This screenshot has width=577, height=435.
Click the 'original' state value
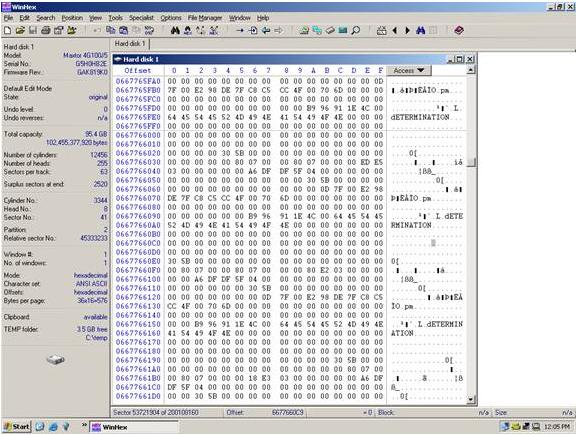tap(98, 97)
